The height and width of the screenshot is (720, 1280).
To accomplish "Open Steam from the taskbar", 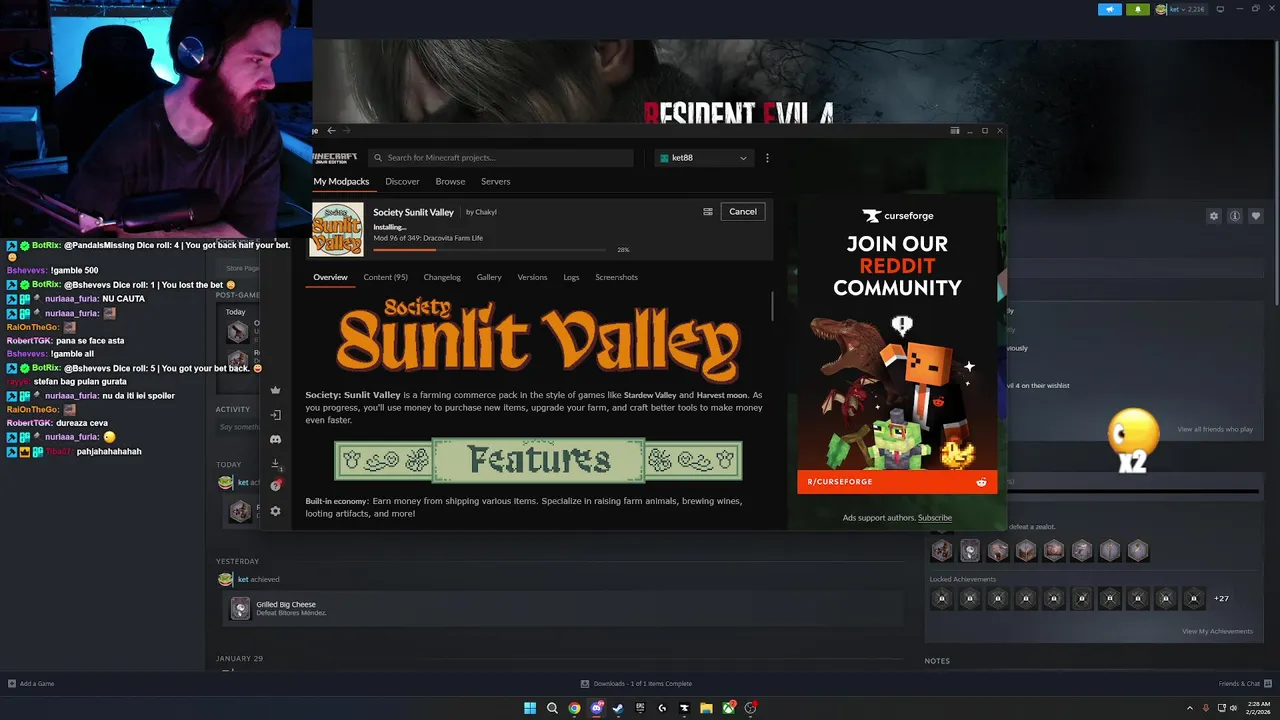I will tap(618, 708).
